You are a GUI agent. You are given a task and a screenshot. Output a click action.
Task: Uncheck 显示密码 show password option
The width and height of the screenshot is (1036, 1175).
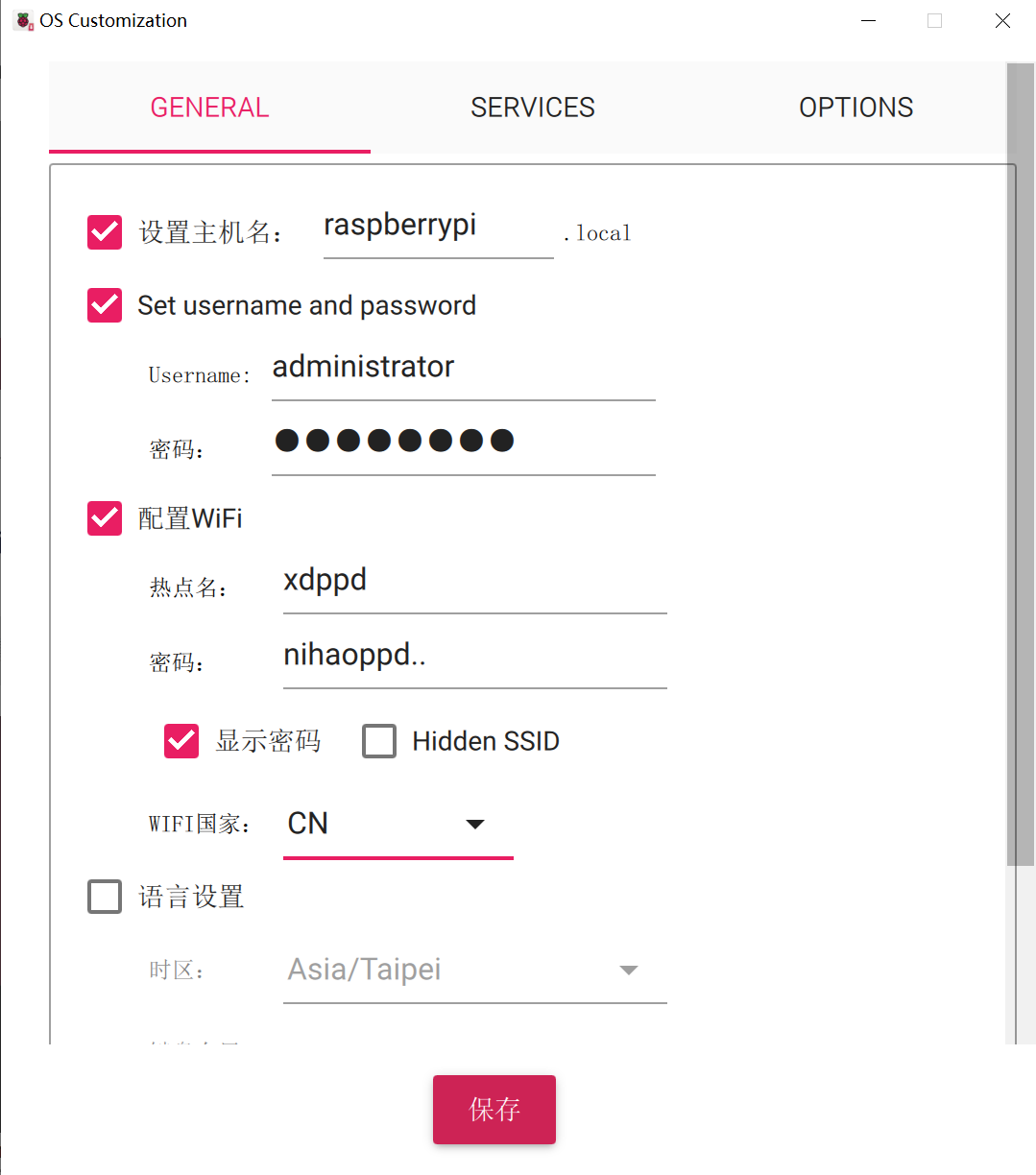[181, 741]
